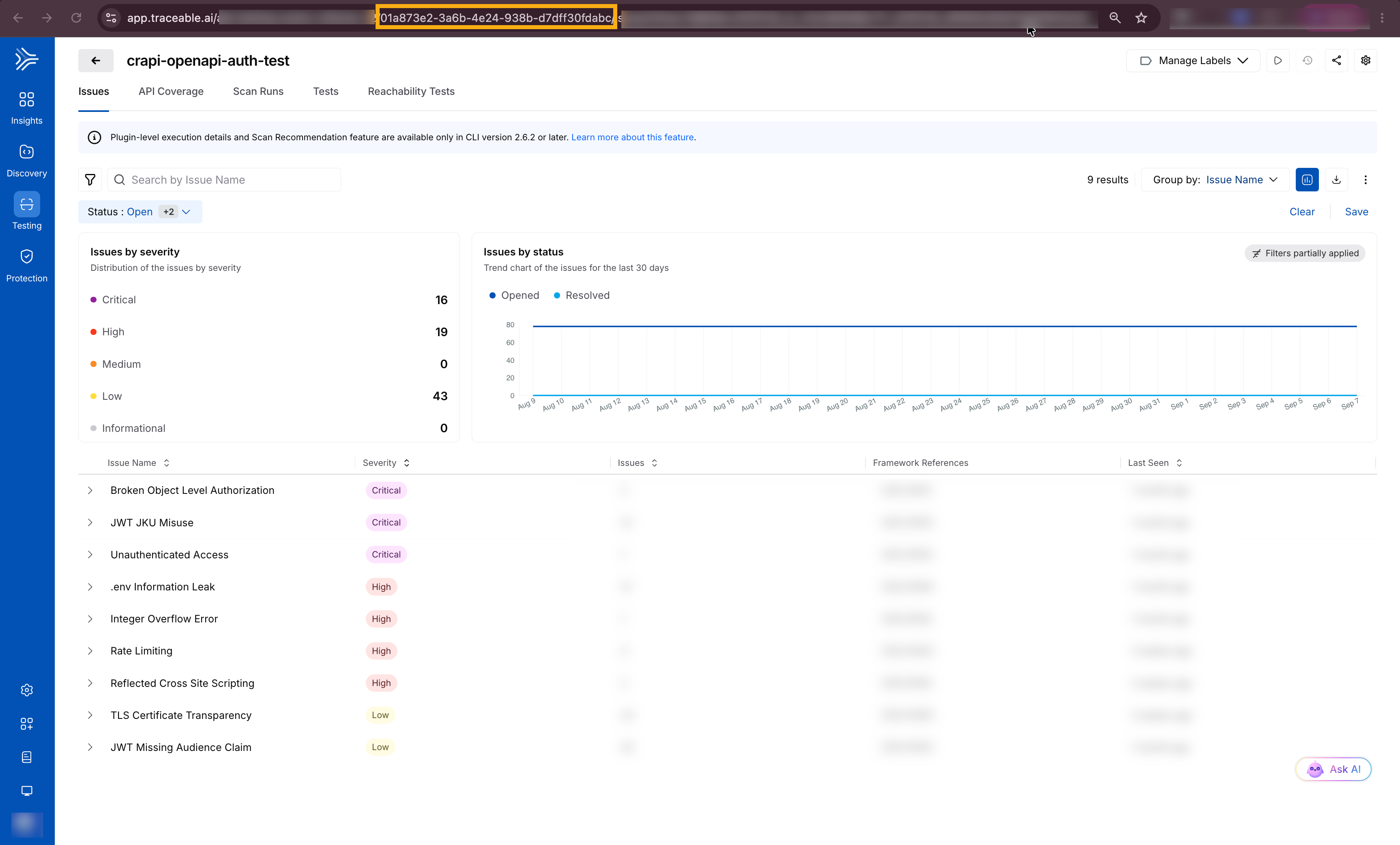
Task: Go back using the arrow button
Action: 95,61
